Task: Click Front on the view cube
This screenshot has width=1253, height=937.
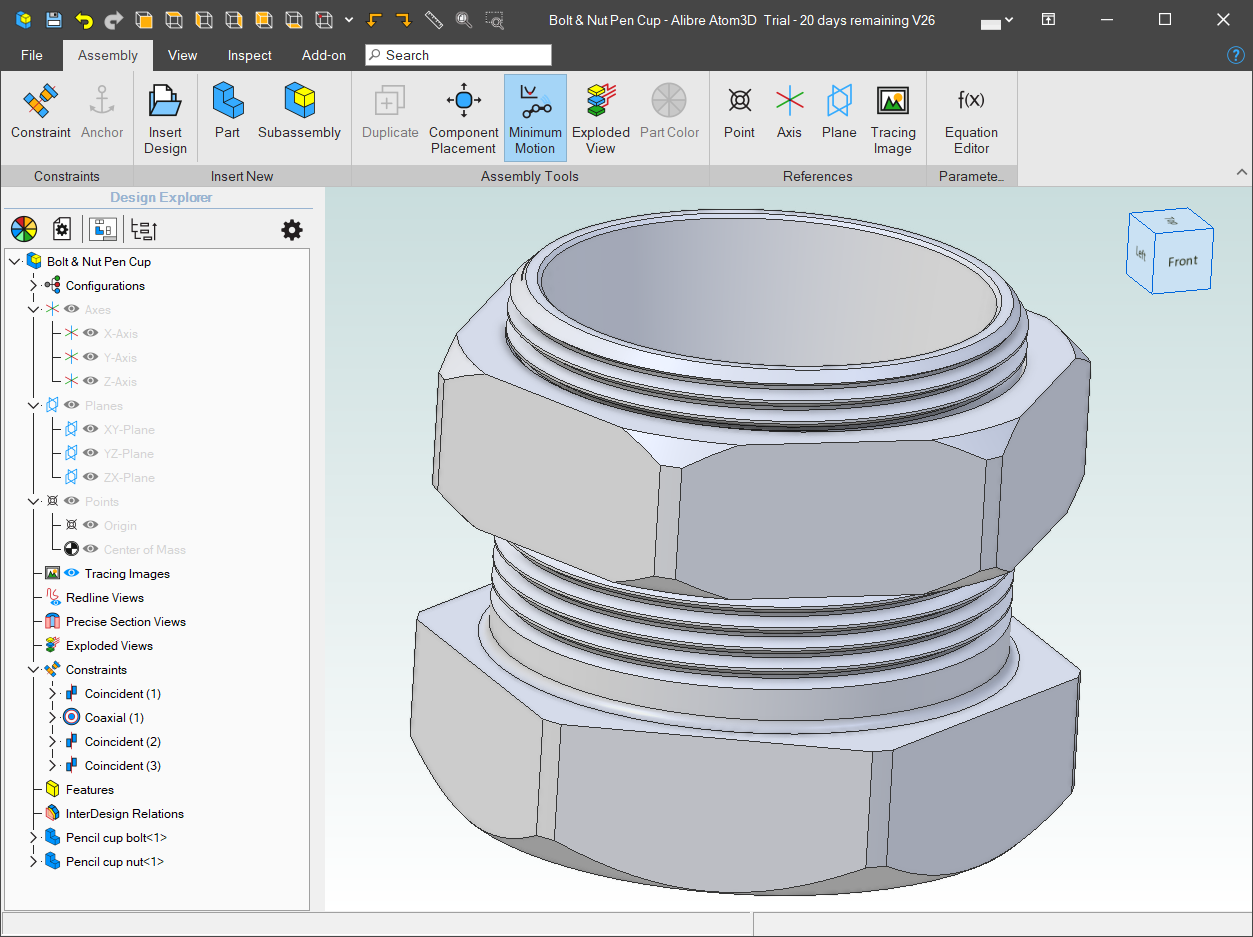Action: pos(1183,261)
